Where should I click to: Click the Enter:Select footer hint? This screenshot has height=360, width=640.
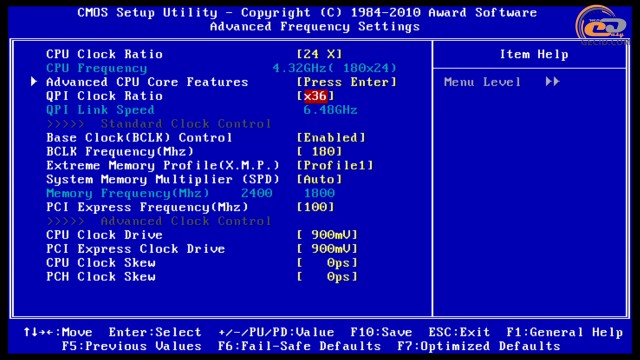tap(155, 332)
